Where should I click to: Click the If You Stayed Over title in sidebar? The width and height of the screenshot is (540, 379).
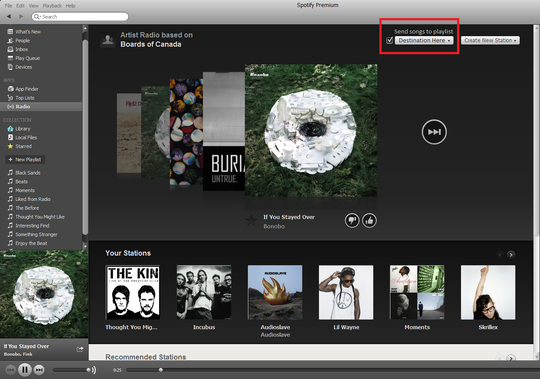click(x=26, y=346)
